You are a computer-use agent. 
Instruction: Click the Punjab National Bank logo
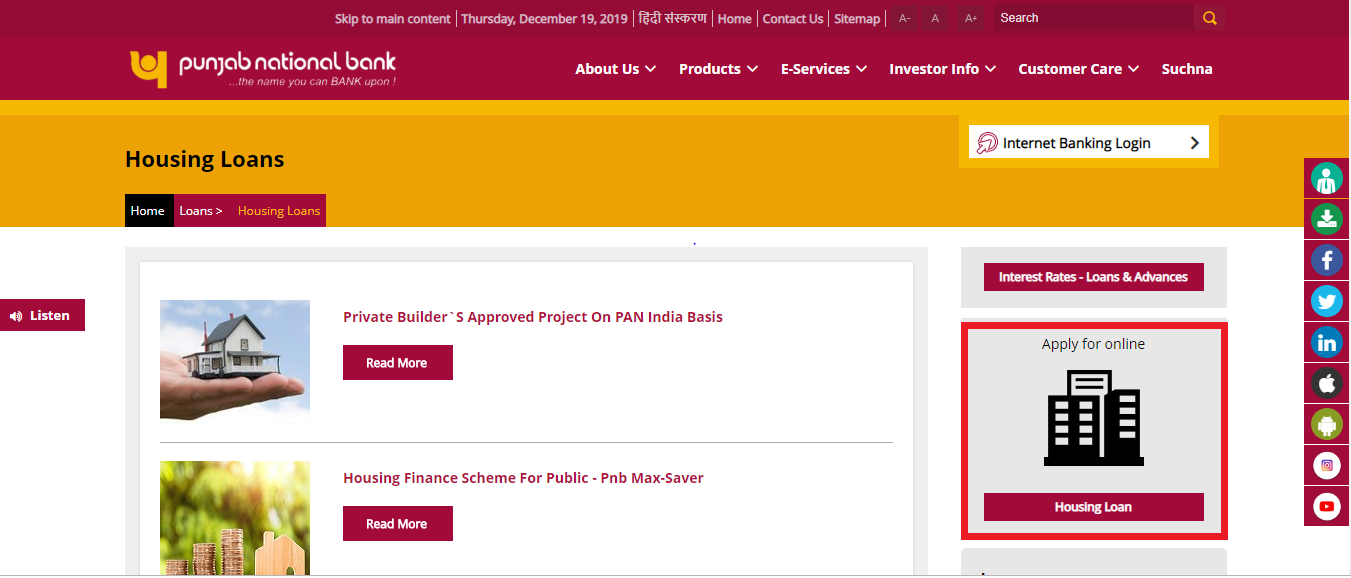tap(263, 68)
